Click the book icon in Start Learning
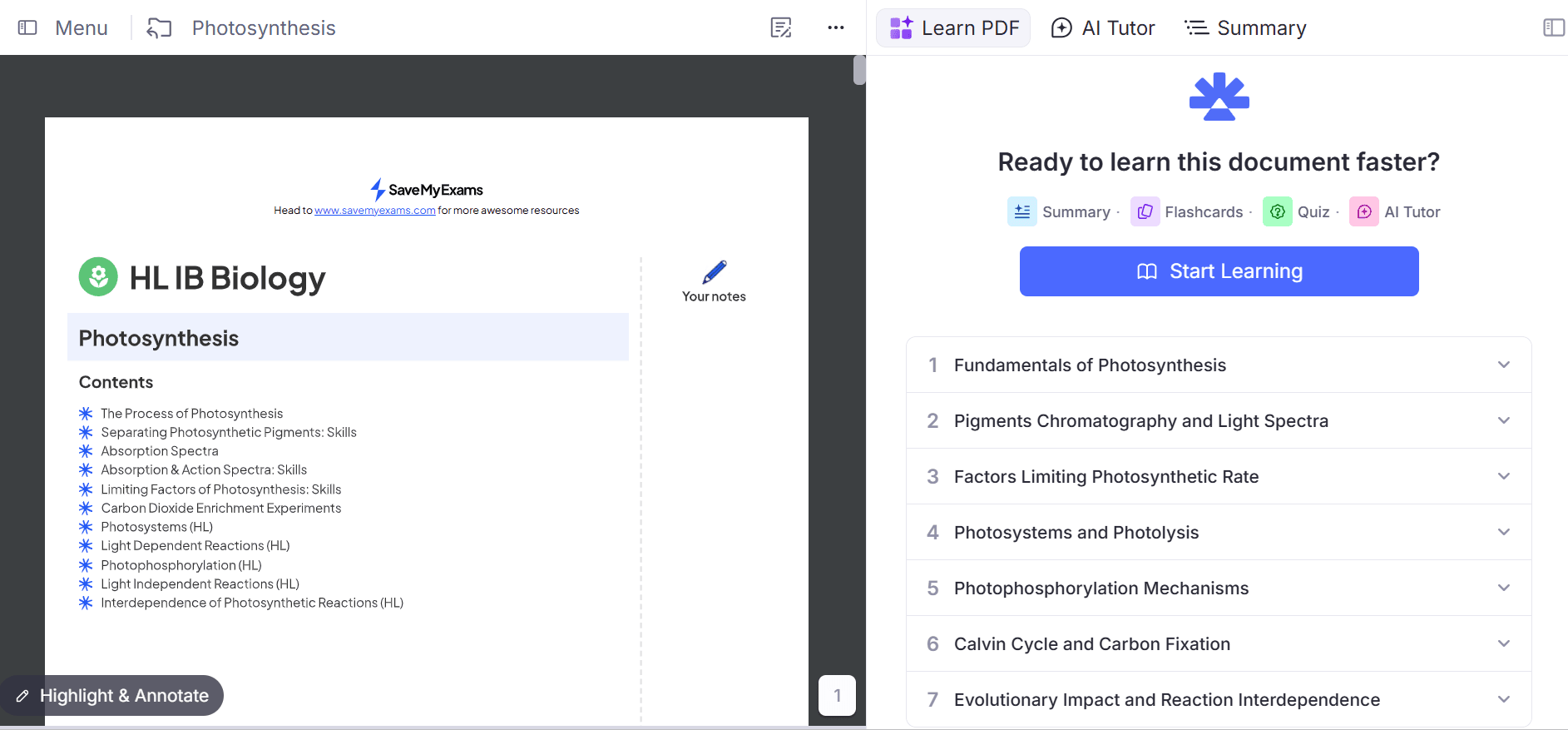 [x=1147, y=271]
